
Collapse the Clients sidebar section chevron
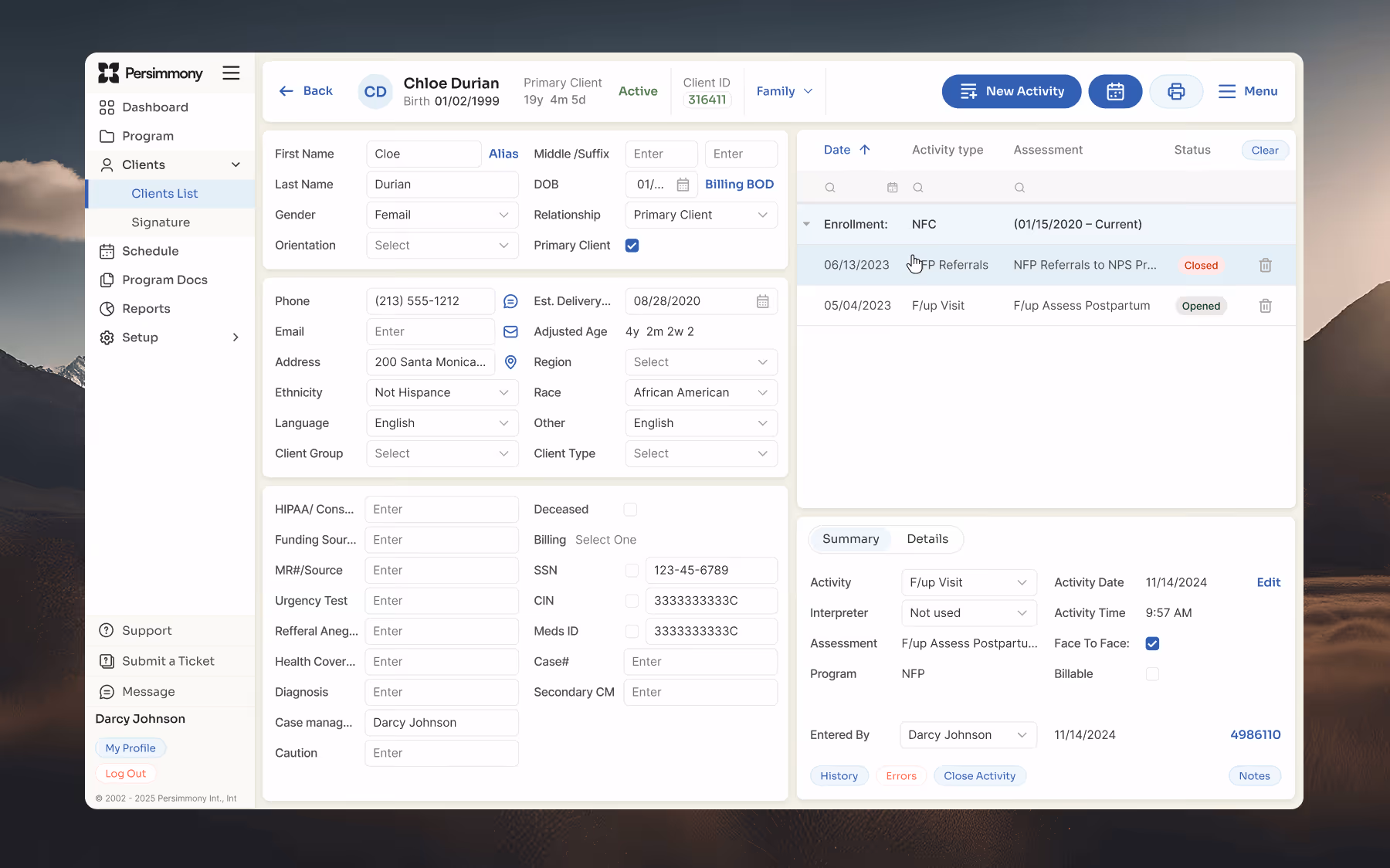[236, 164]
